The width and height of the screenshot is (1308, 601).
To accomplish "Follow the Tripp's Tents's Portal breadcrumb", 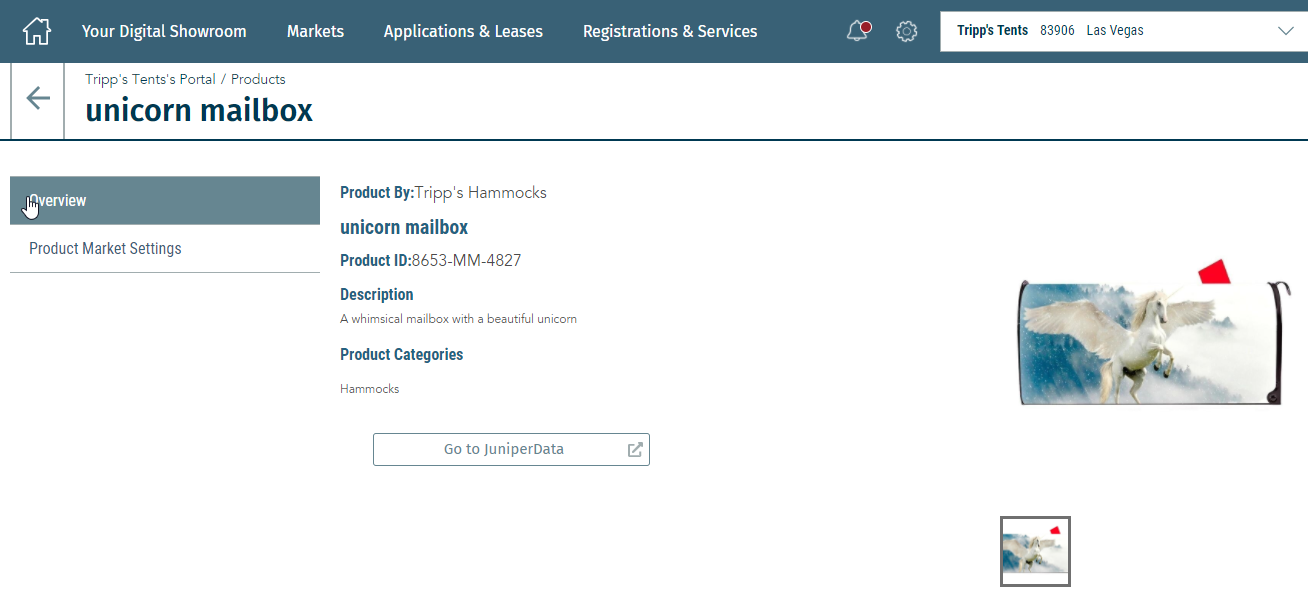I will (x=150, y=79).
